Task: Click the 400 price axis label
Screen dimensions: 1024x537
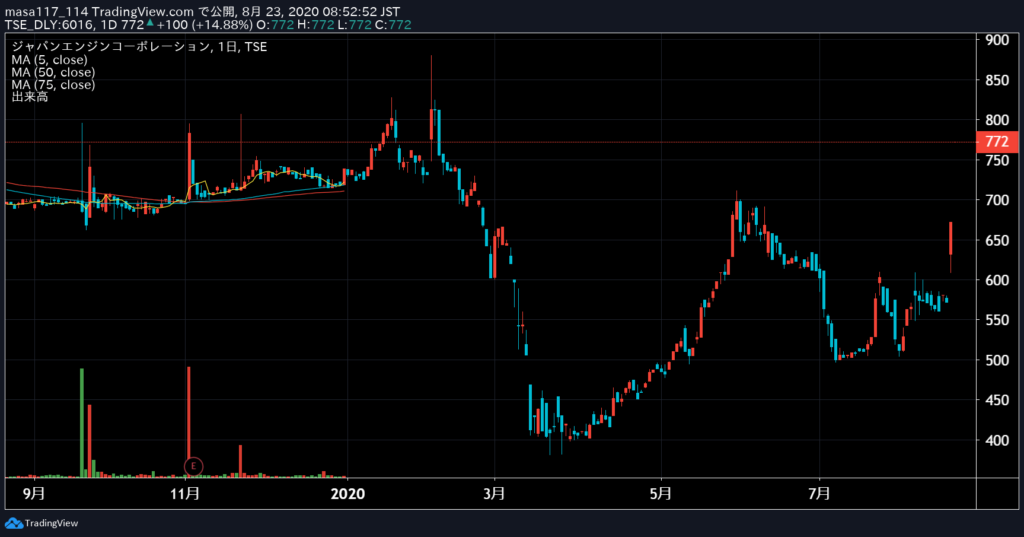Action: 997,440
